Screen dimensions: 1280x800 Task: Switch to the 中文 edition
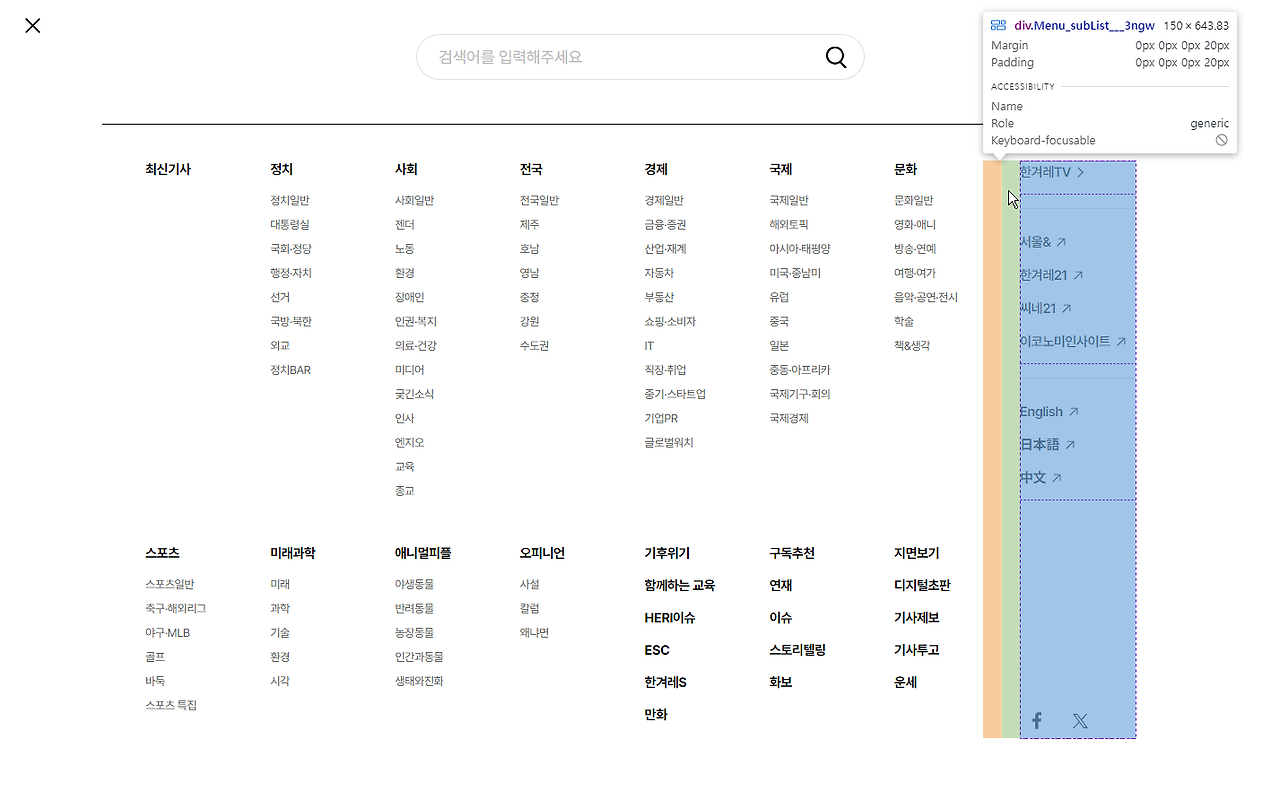pyautogui.click(x=1041, y=477)
